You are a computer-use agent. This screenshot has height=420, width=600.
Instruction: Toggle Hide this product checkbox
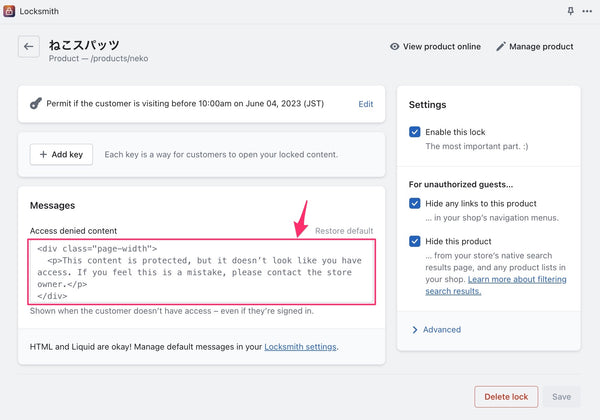click(414, 241)
